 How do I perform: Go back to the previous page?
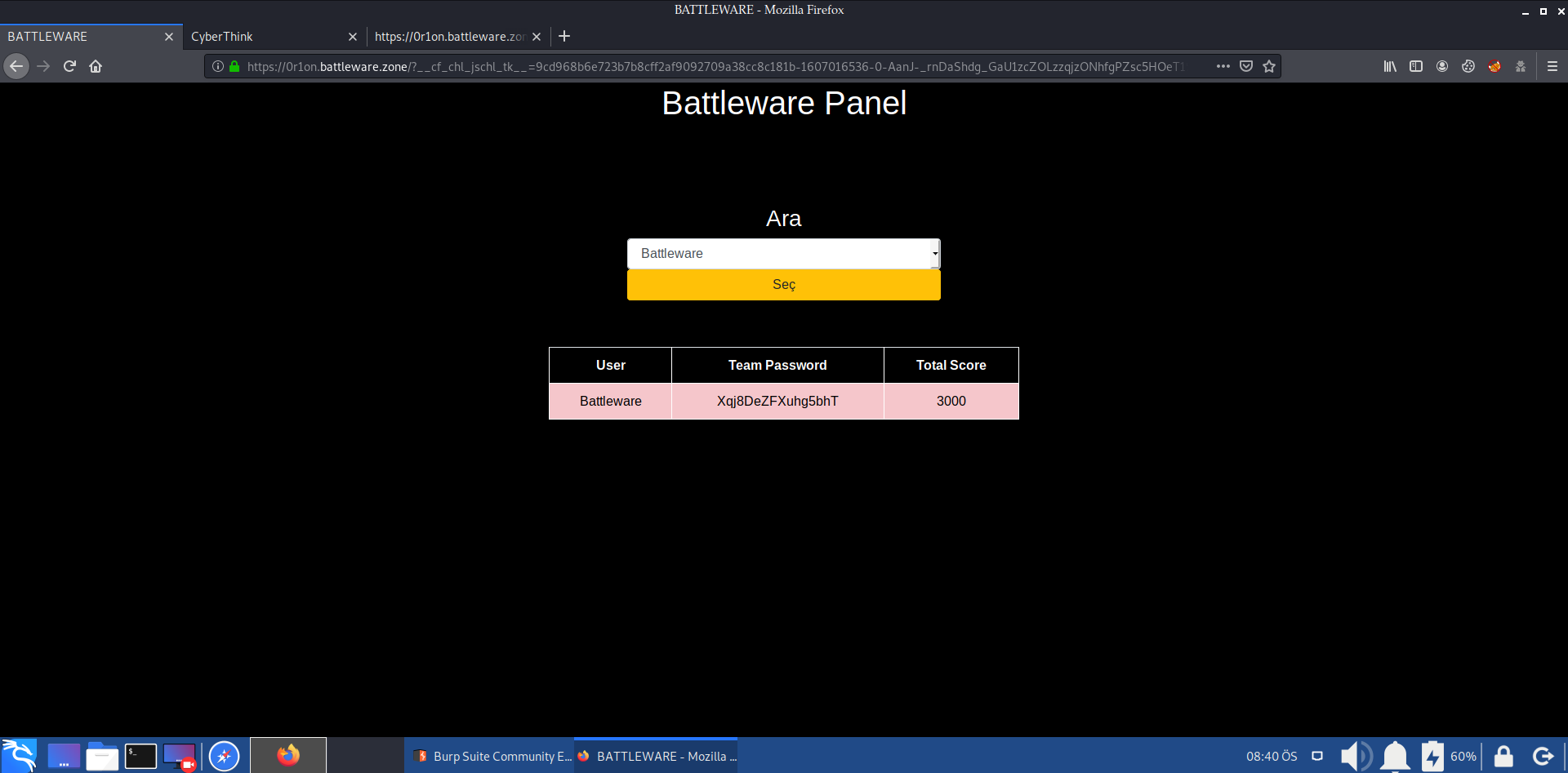coord(16,66)
